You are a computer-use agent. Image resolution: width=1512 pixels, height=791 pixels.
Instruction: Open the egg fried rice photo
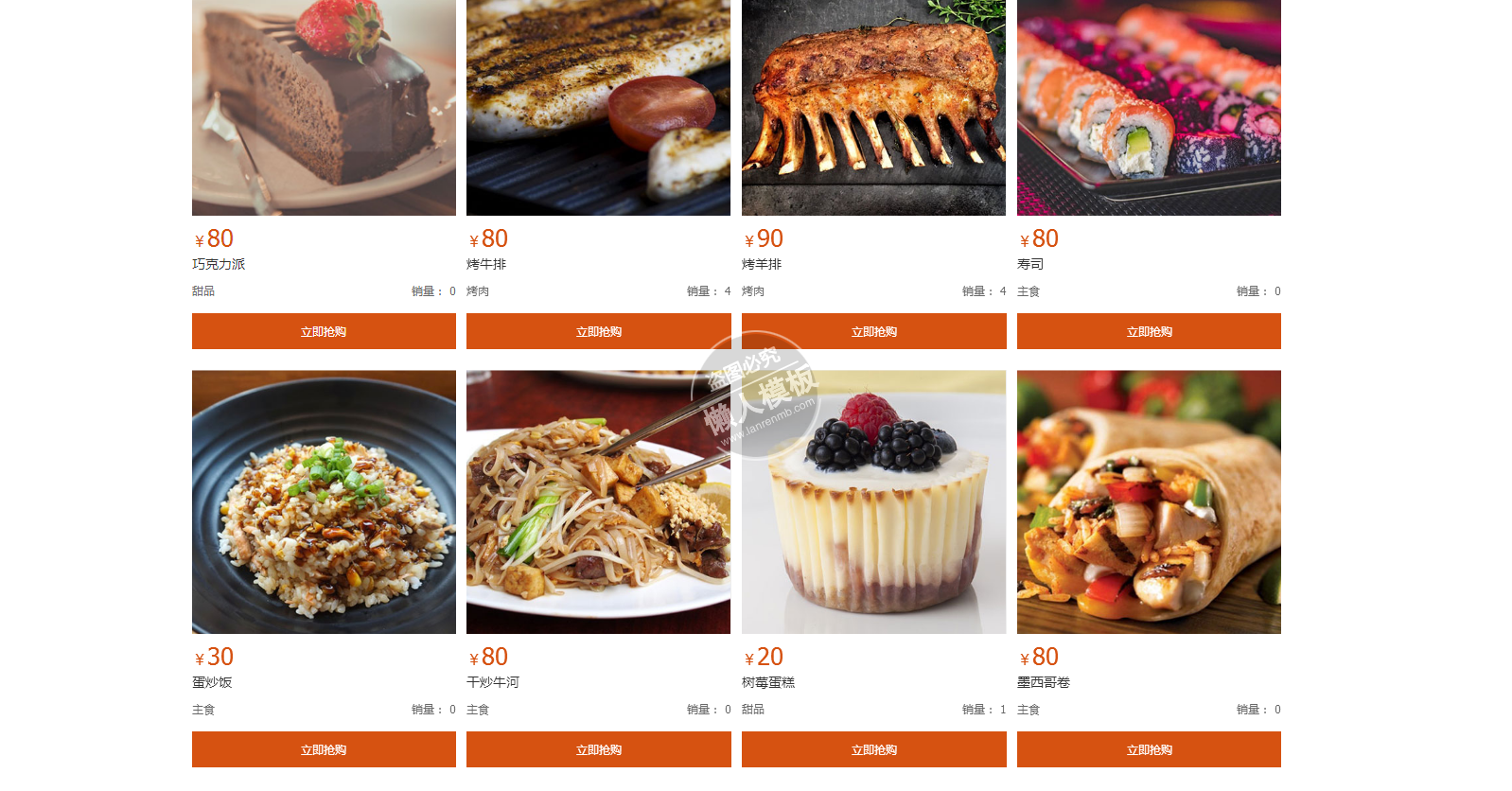click(324, 501)
